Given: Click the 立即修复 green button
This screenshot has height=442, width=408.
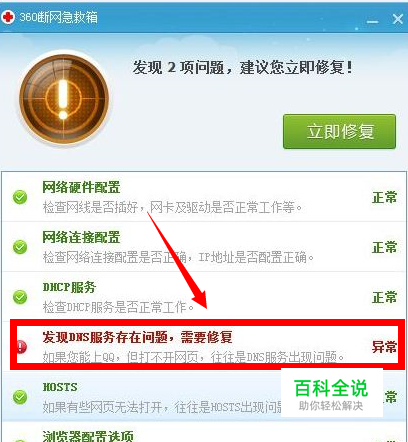Looking at the screenshot, I should [339, 131].
